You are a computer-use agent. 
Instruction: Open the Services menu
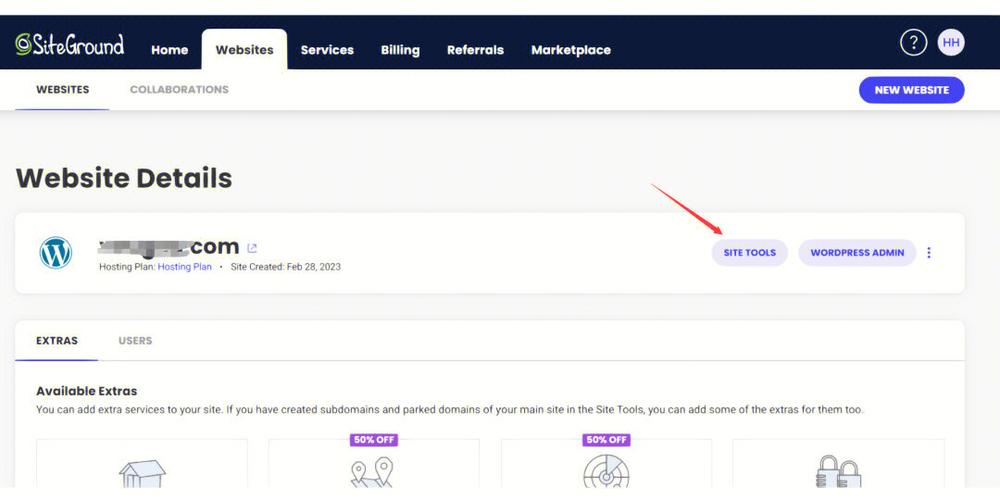pyautogui.click(x=327, y=50)
